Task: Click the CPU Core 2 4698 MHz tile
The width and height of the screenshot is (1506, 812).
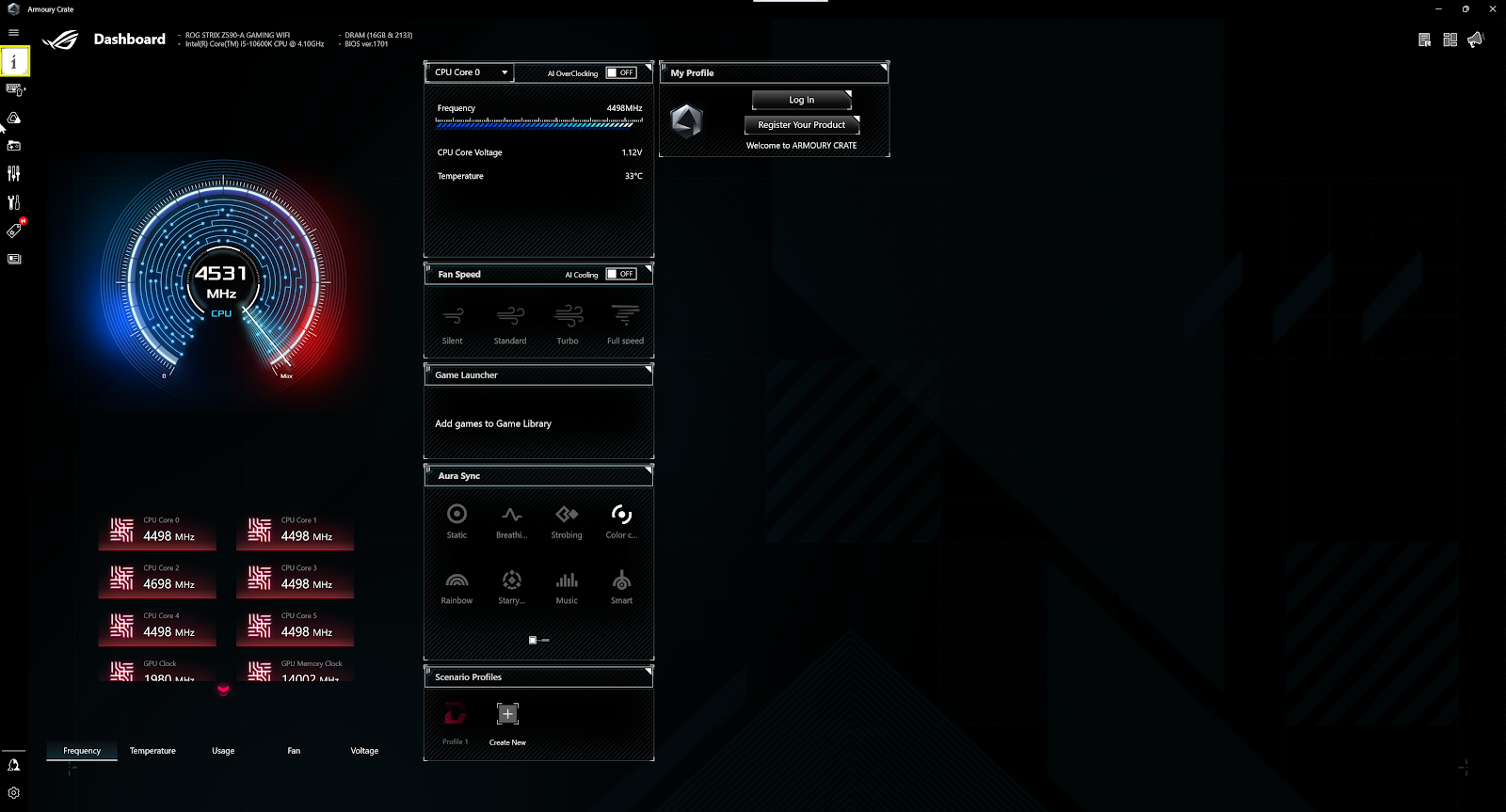Action: [157, 579]
